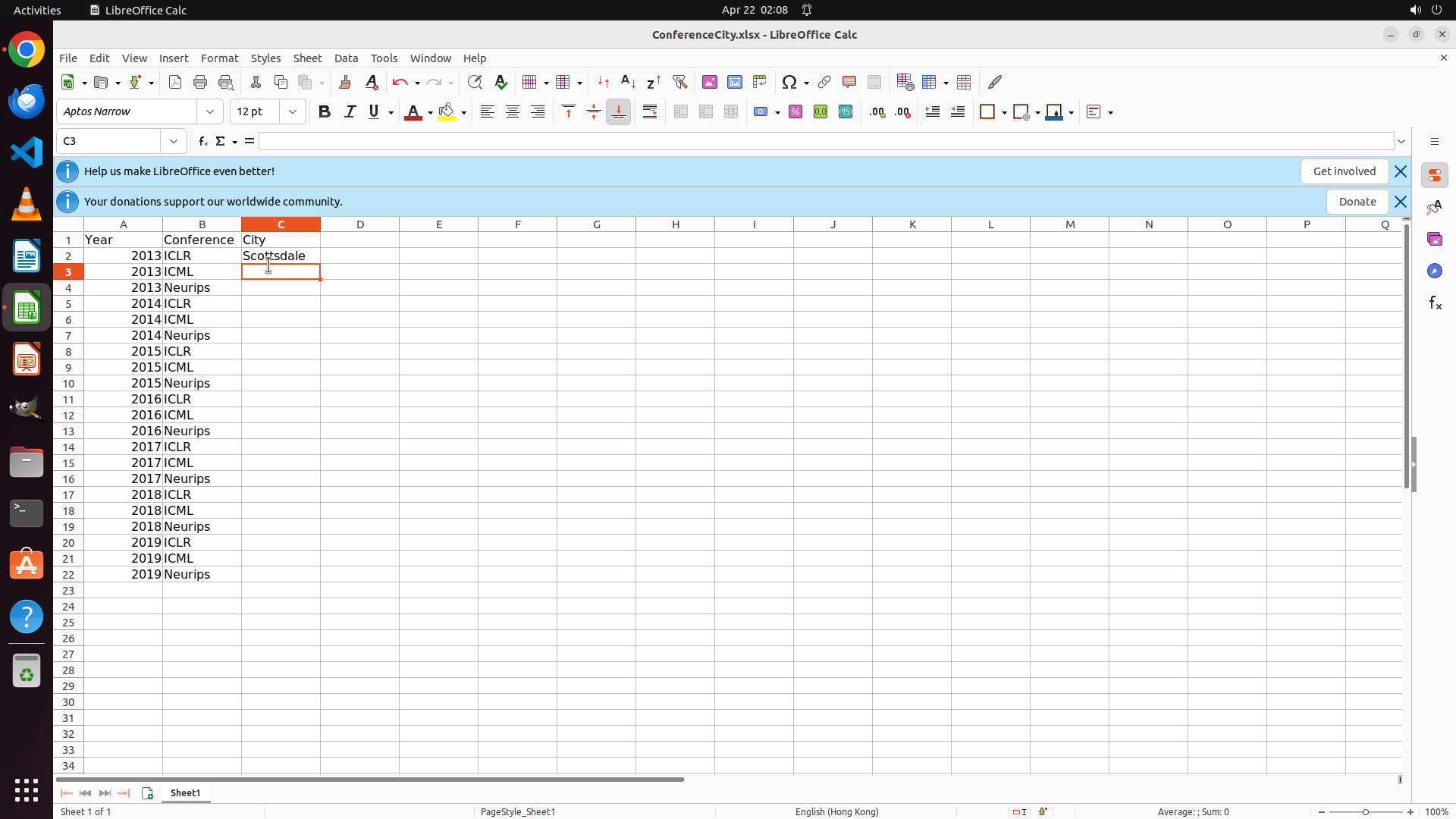Click the Format as Percent icon
The image size is (1456, 819).
[x=795, y=111]
